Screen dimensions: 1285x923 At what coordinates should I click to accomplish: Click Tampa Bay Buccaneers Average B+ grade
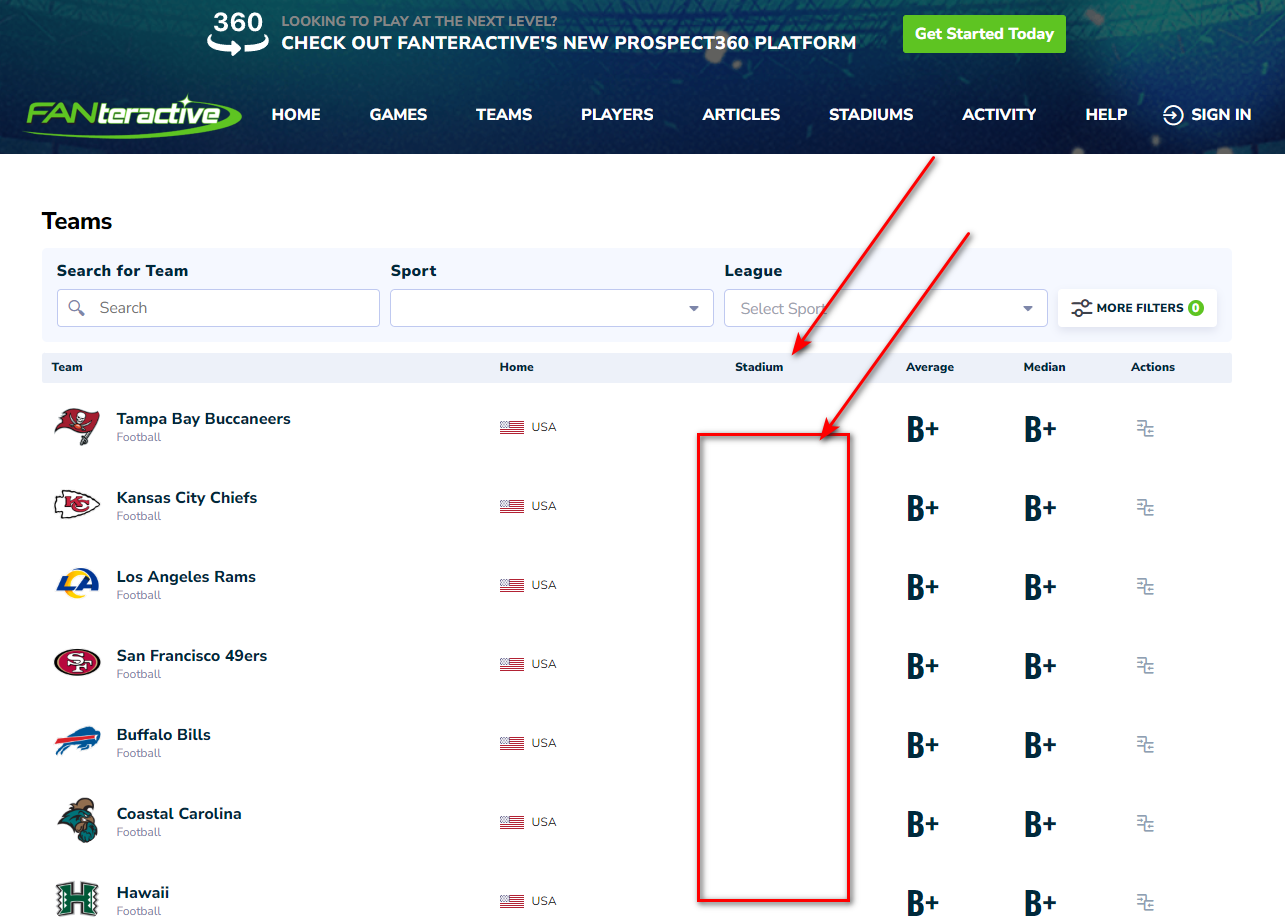[x=923, y=429]
